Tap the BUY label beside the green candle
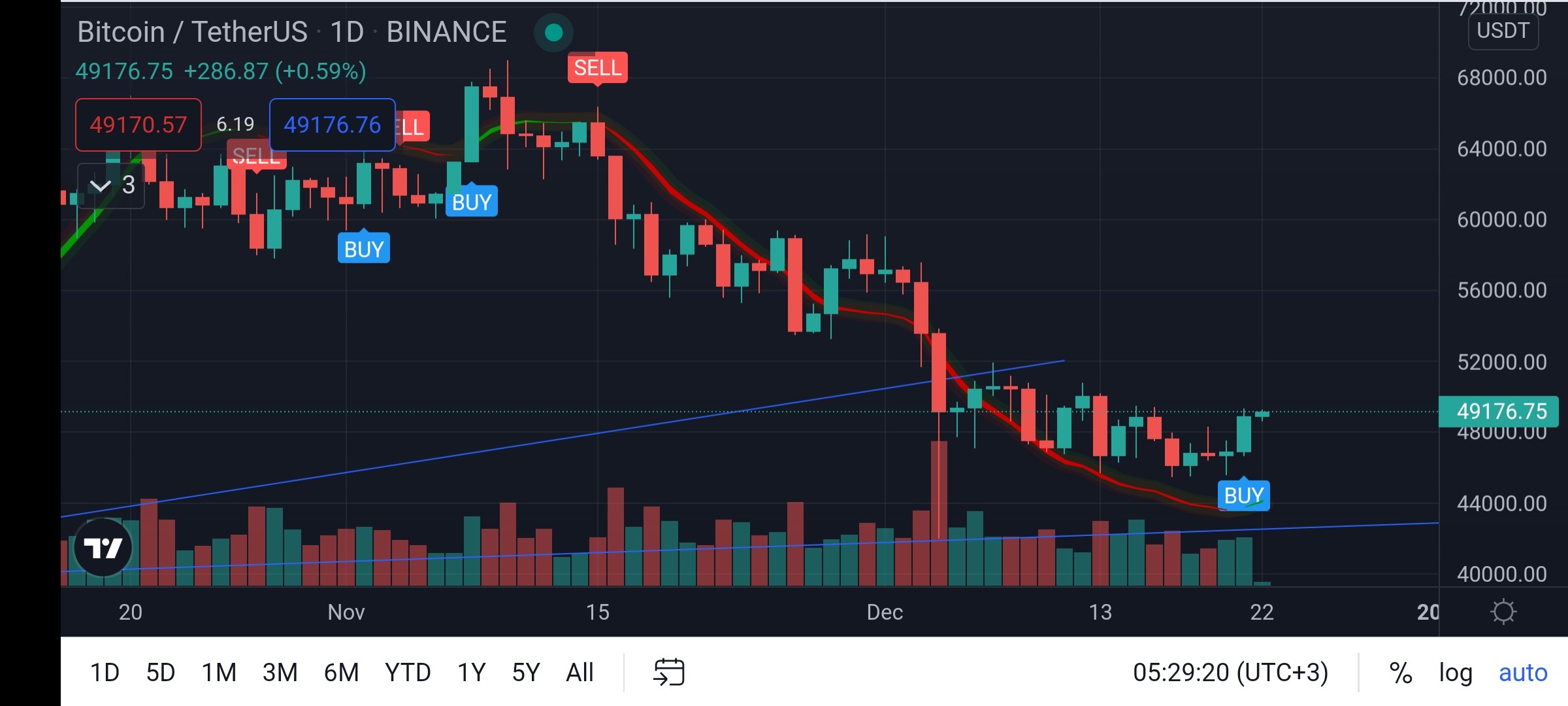 pyautogui.click(x=472, y=202)
